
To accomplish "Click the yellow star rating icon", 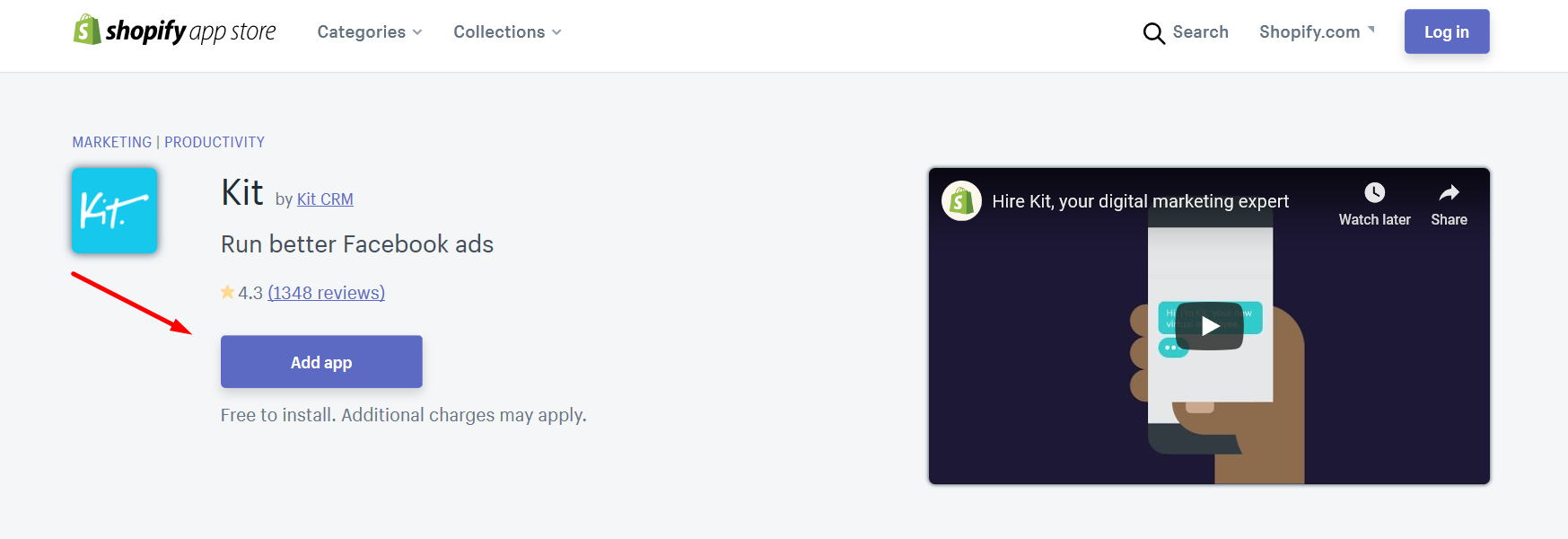I will 228,292.
